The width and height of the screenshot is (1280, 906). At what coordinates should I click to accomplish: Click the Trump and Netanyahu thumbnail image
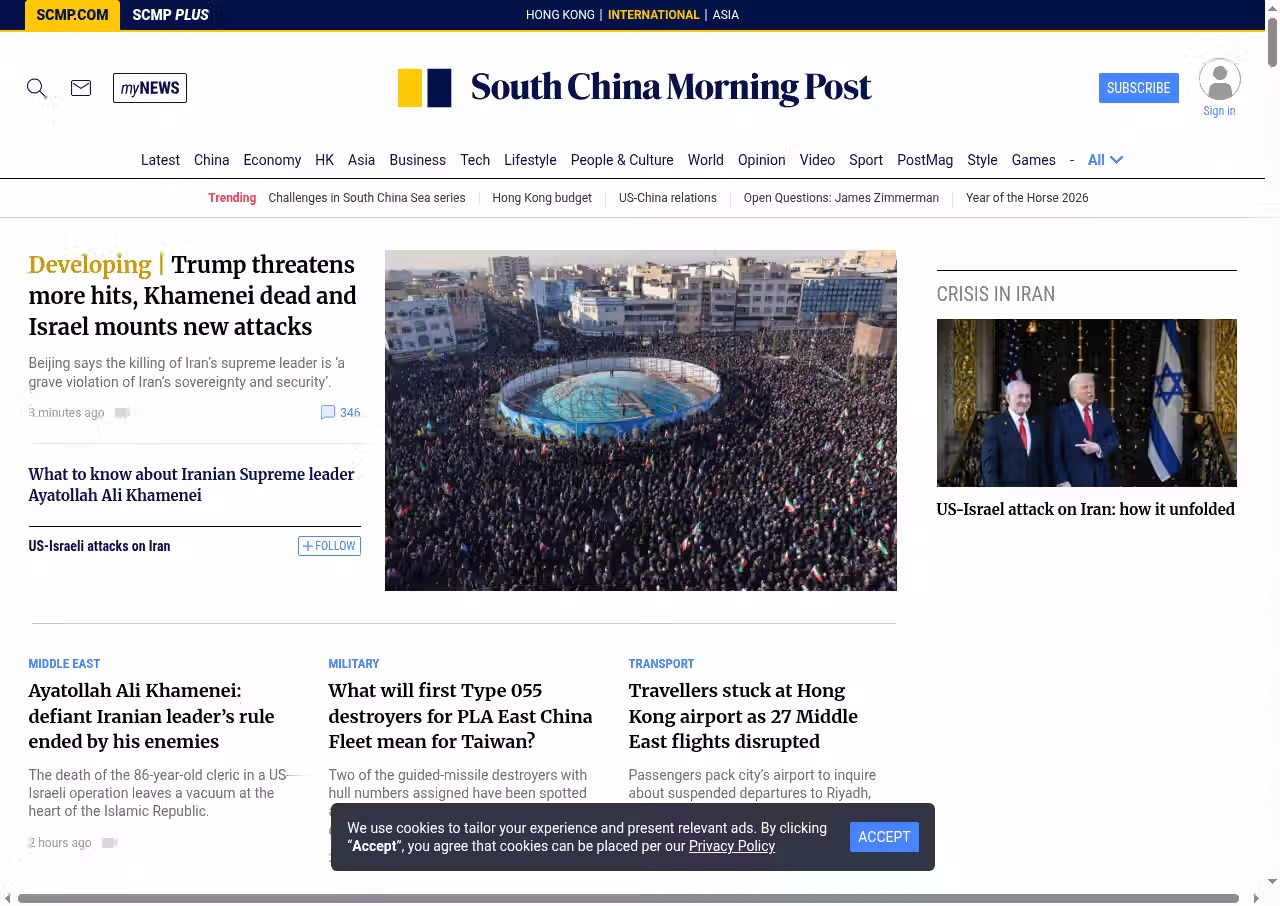pyautogui.click(x=1086, y=402)
